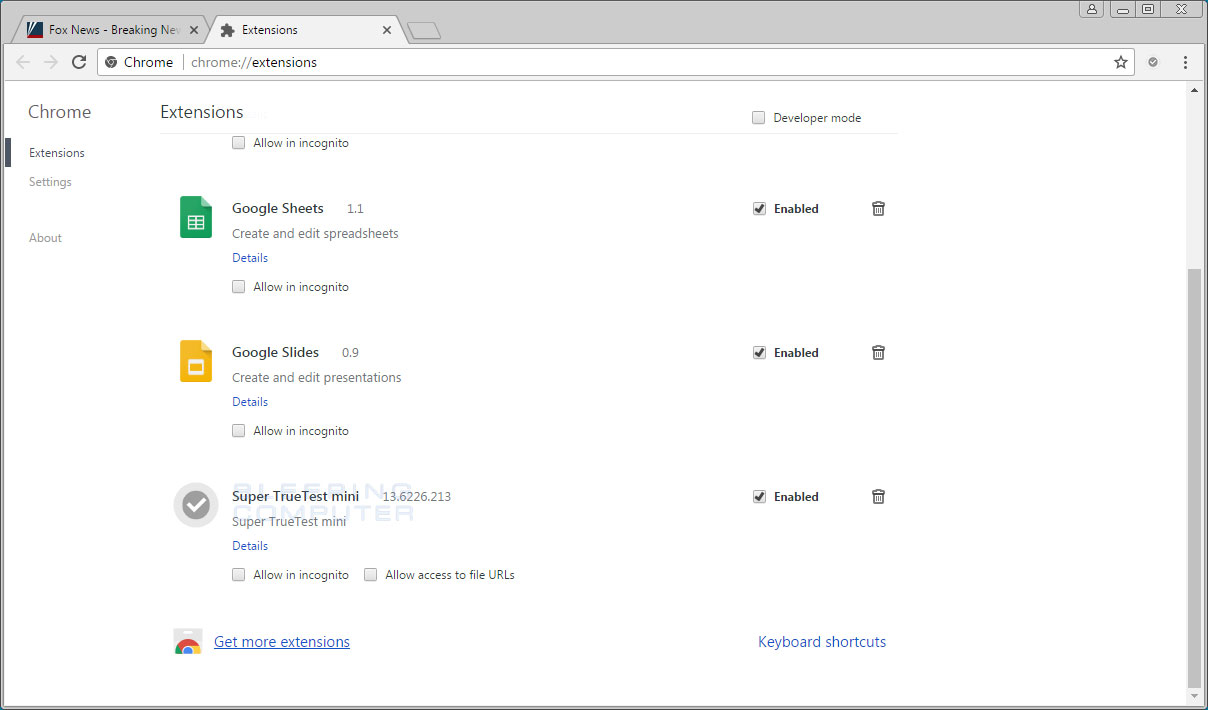
Task: Switch to the Fox News tab
Action: tap(108, 29)
